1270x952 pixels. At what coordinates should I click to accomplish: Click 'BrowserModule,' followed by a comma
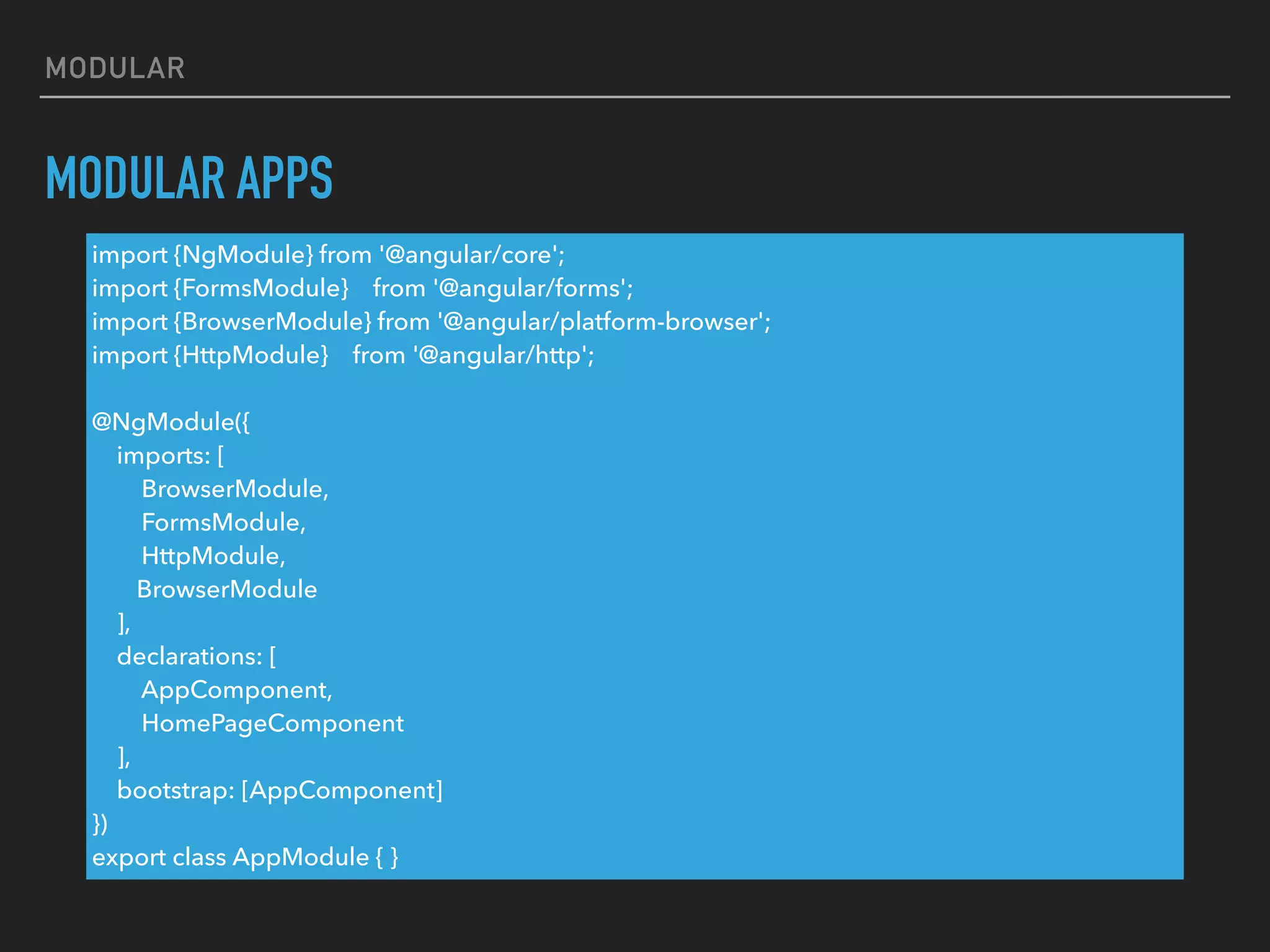[235, 490]
